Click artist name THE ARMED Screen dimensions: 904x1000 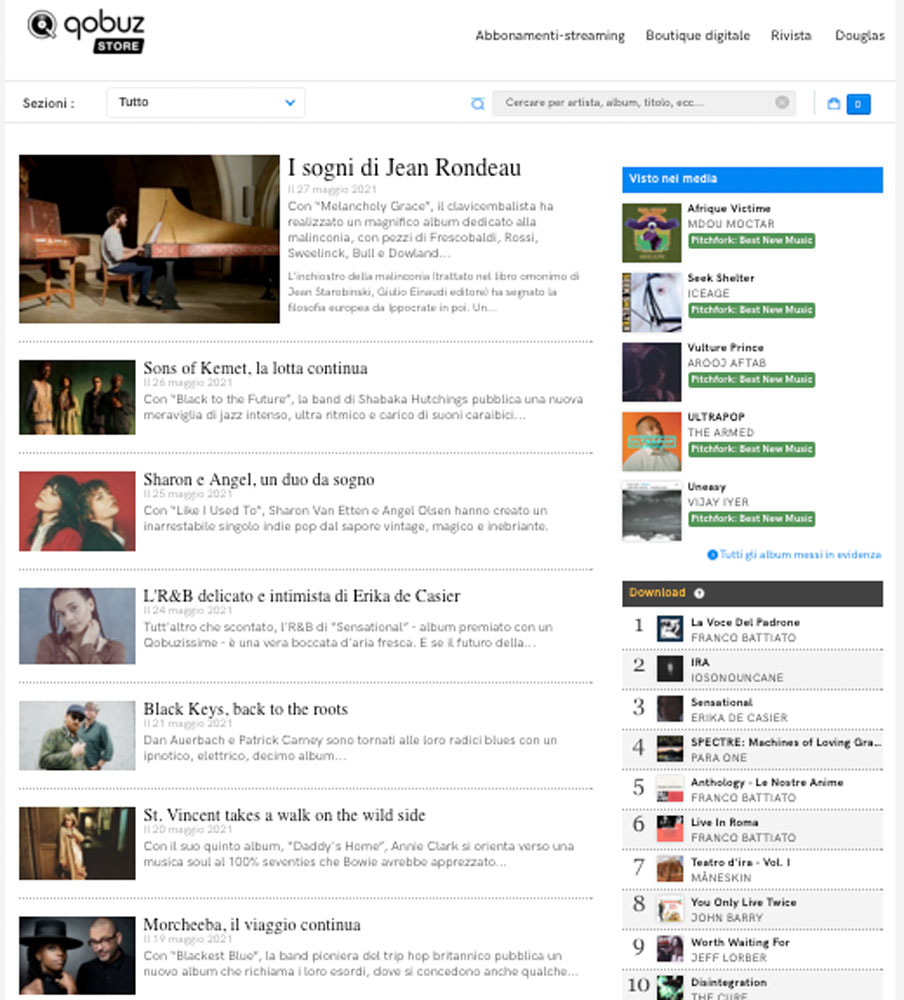(721, 432)
